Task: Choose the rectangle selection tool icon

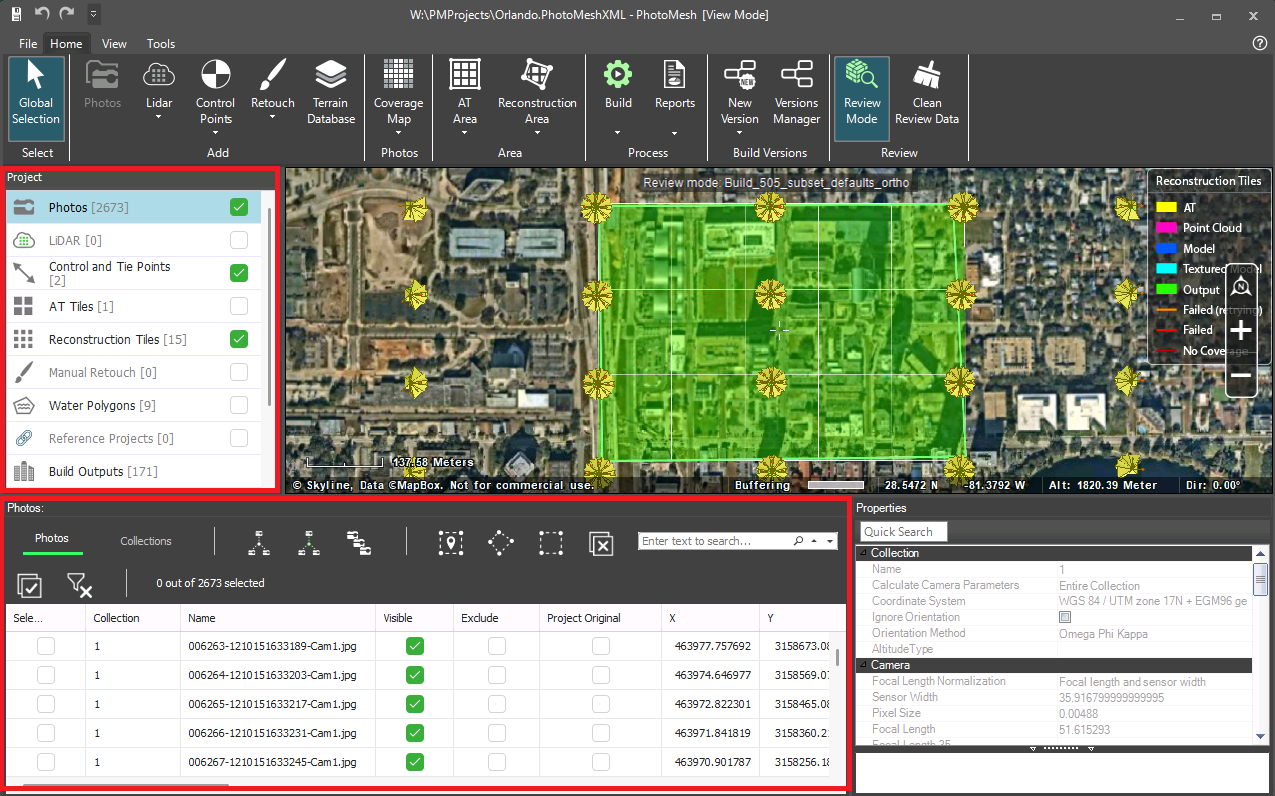Action: coord(551,542)
